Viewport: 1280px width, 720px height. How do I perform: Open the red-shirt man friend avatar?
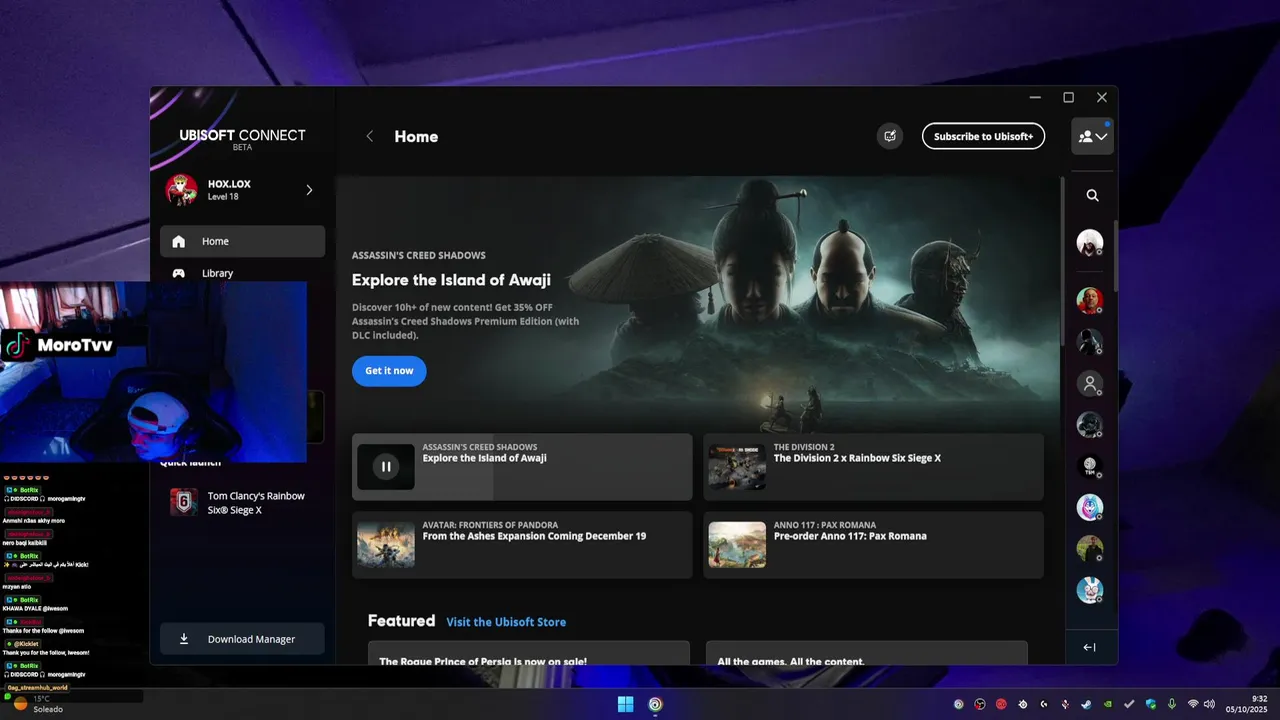tap(1089, 300)
